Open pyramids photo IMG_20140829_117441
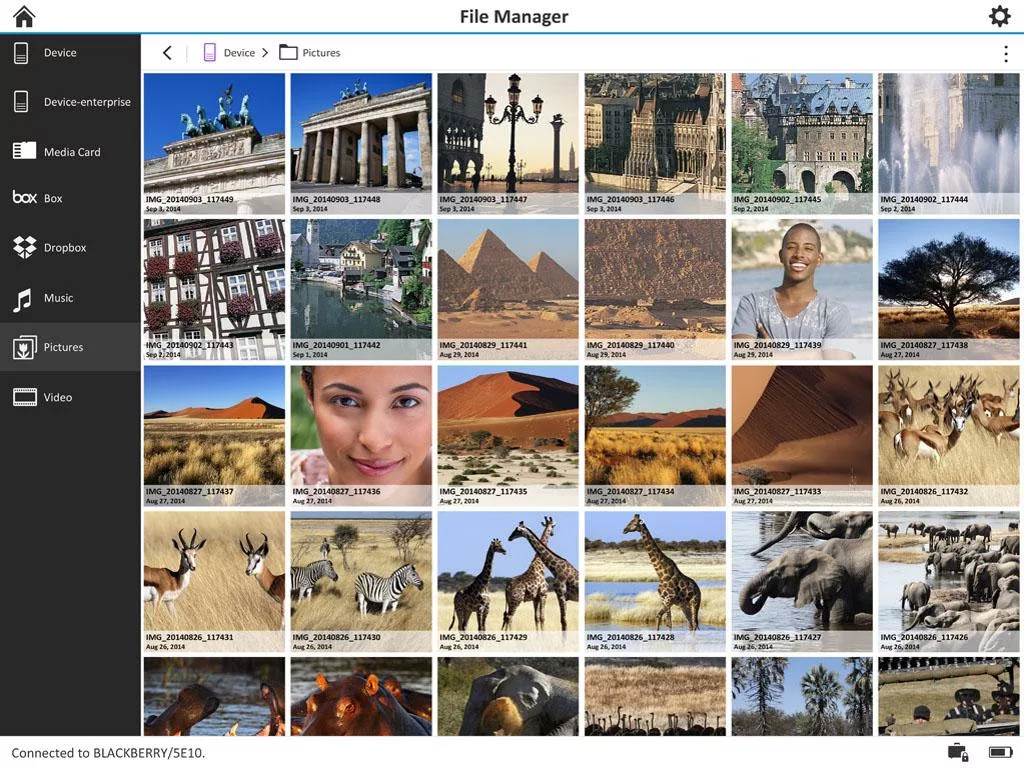Screen dimensions: 1024x768 point(508,289)
